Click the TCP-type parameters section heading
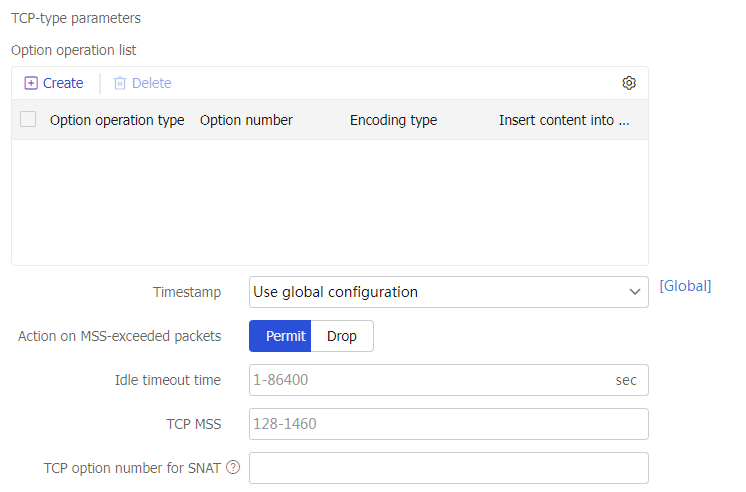746x492 pixels. [76, 18]
